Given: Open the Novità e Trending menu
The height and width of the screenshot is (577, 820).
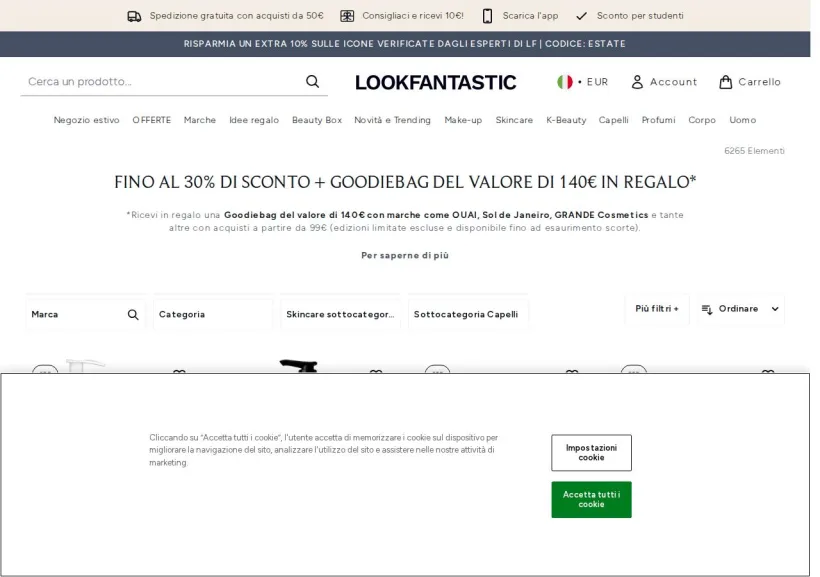Looking at the screenshot, I should (x=392, y=120).
